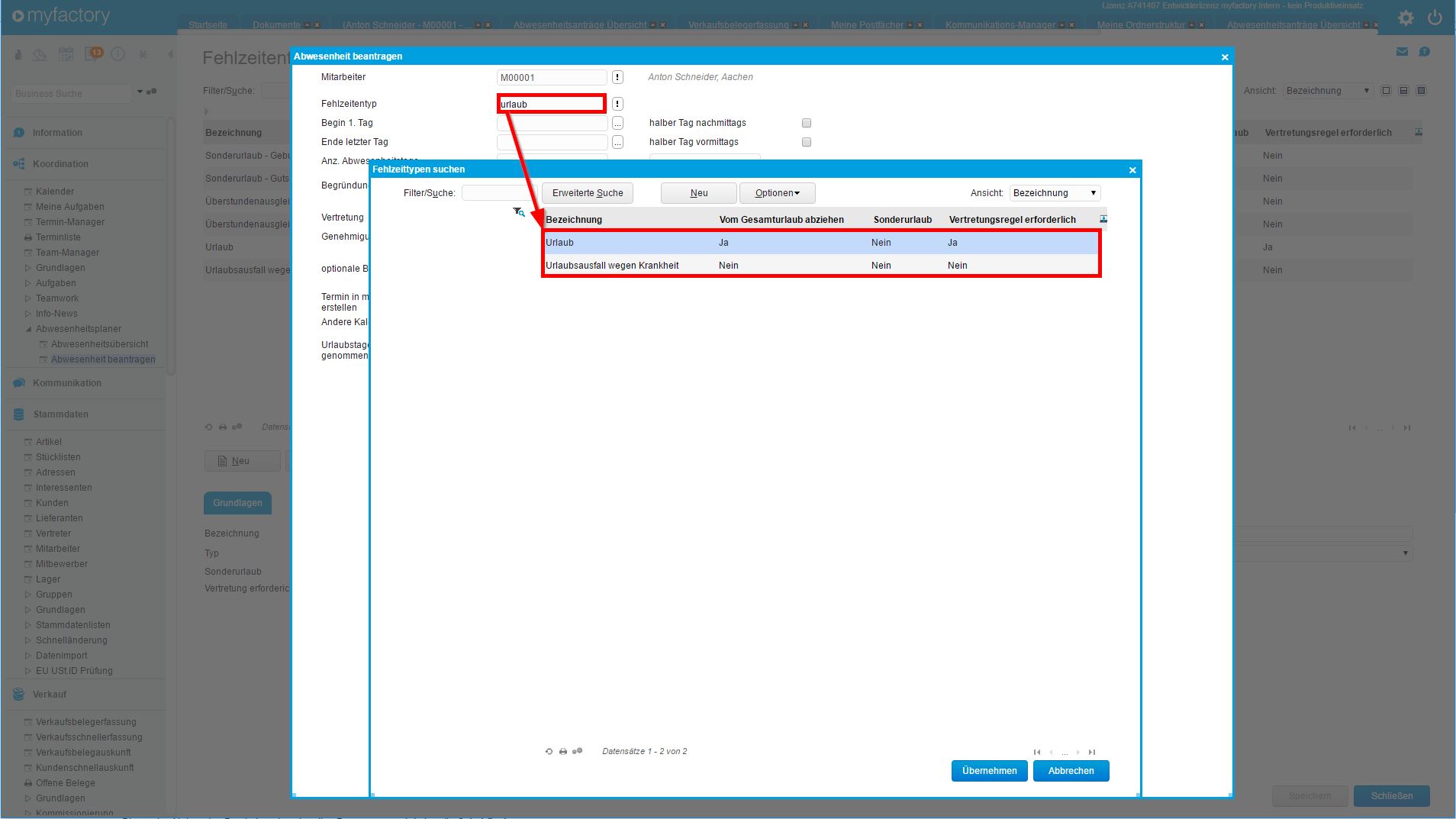Enable halber Tag nachmittags checkbox
The width and height of the screenshot is (1456, 819).
tap(807, 123)
